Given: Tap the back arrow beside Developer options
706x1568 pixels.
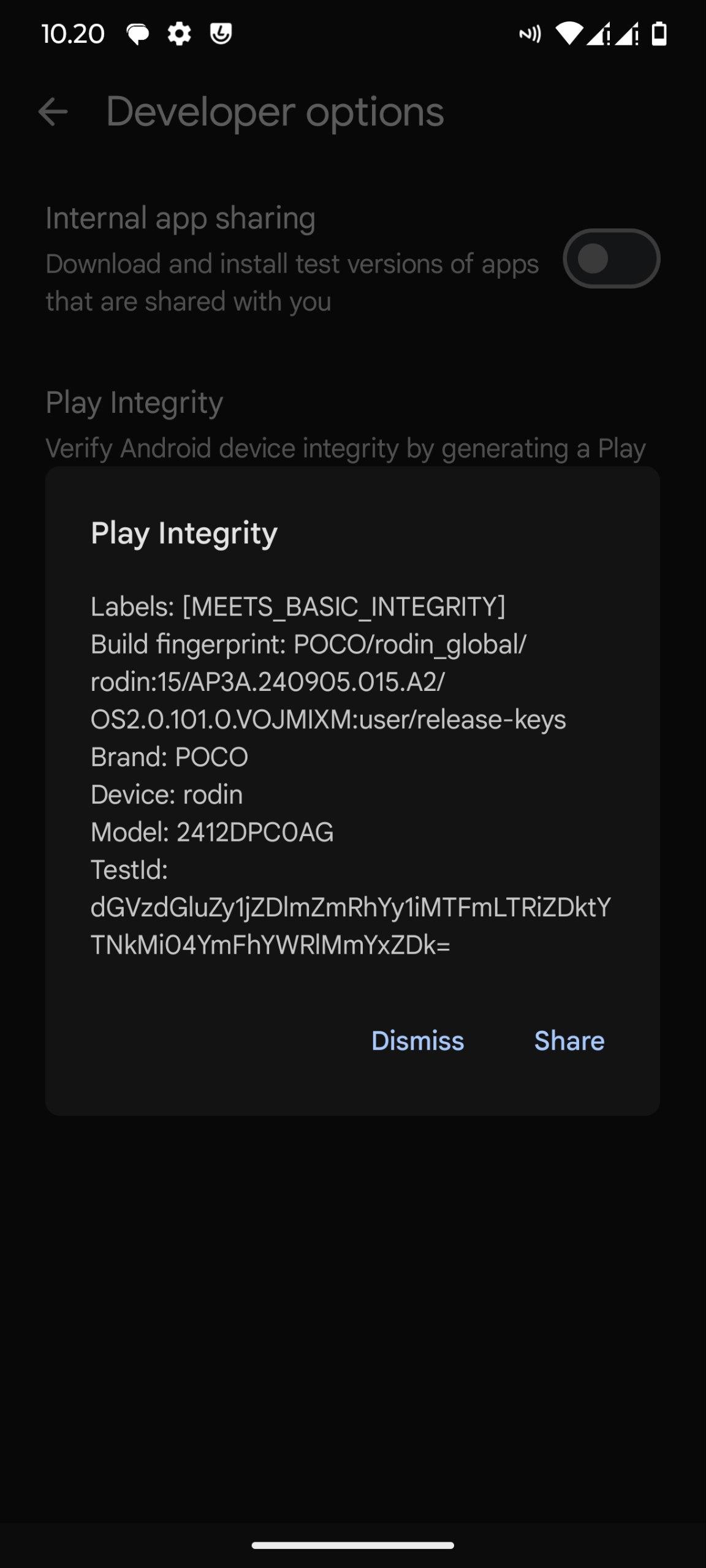Looking at the screenshot, I should (x=53, y=112).
